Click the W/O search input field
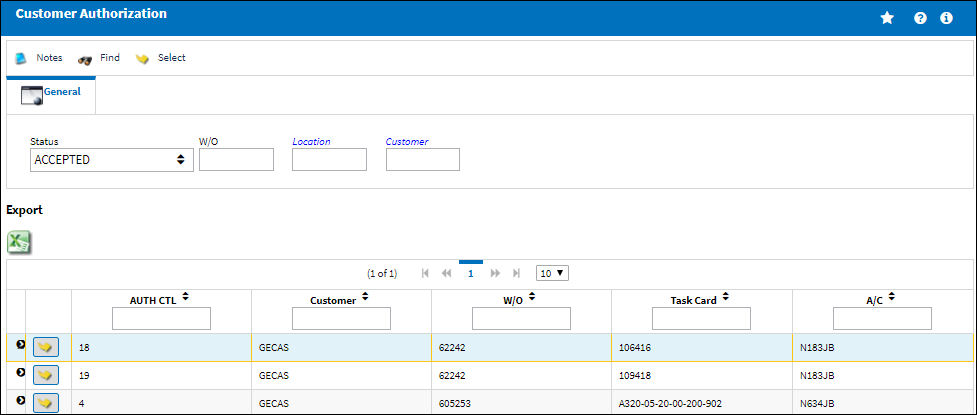This screenshot has height=415, width=977. tap(236, 160)
